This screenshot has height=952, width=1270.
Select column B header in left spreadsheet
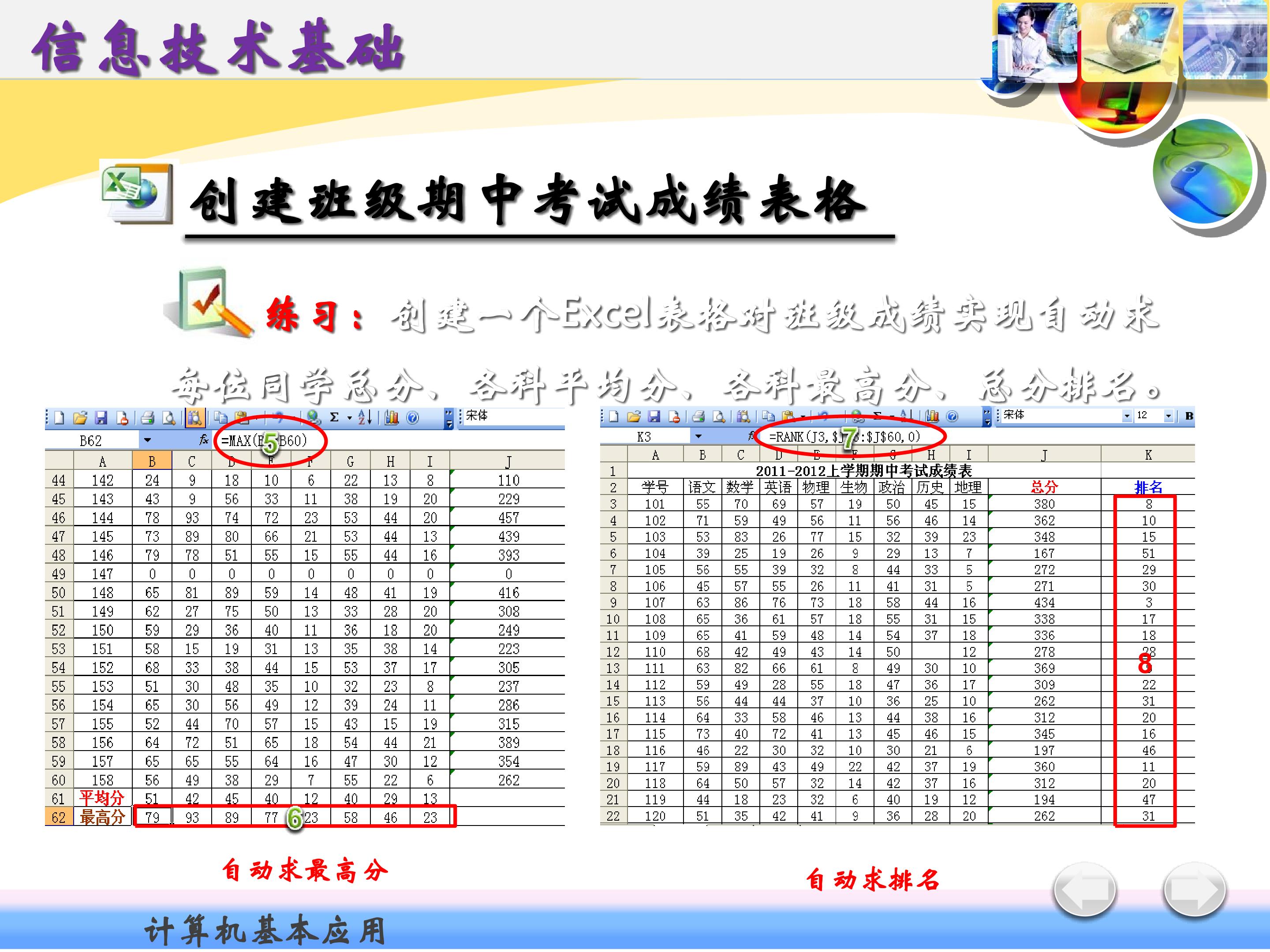(152, 461)
